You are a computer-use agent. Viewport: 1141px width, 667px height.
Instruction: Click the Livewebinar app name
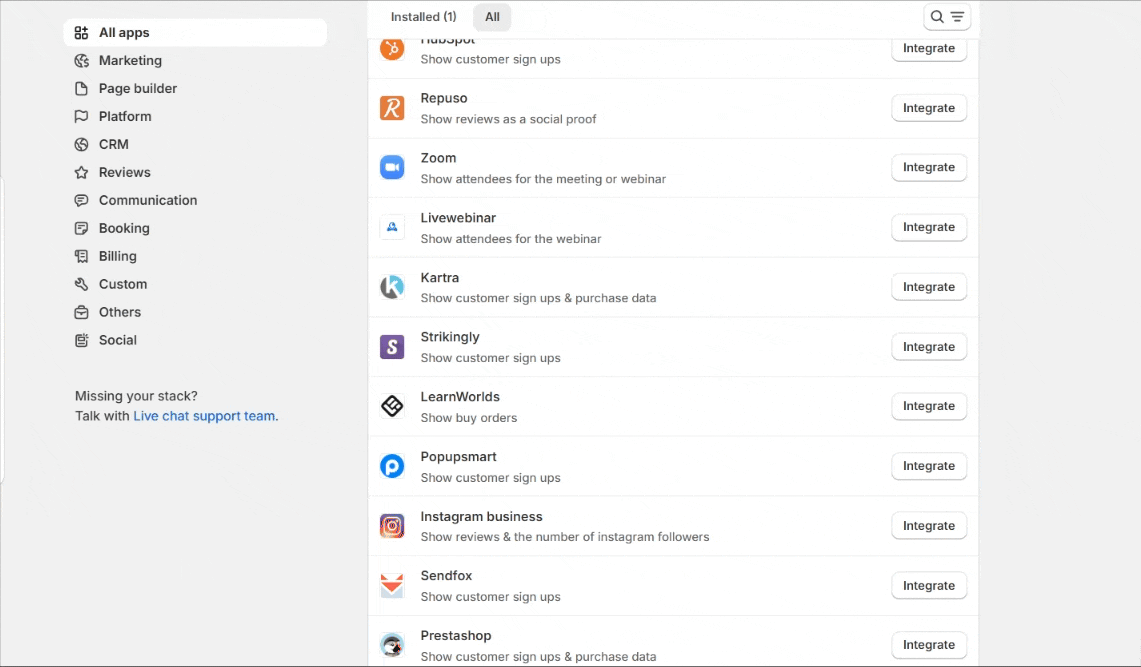[458, 217]
